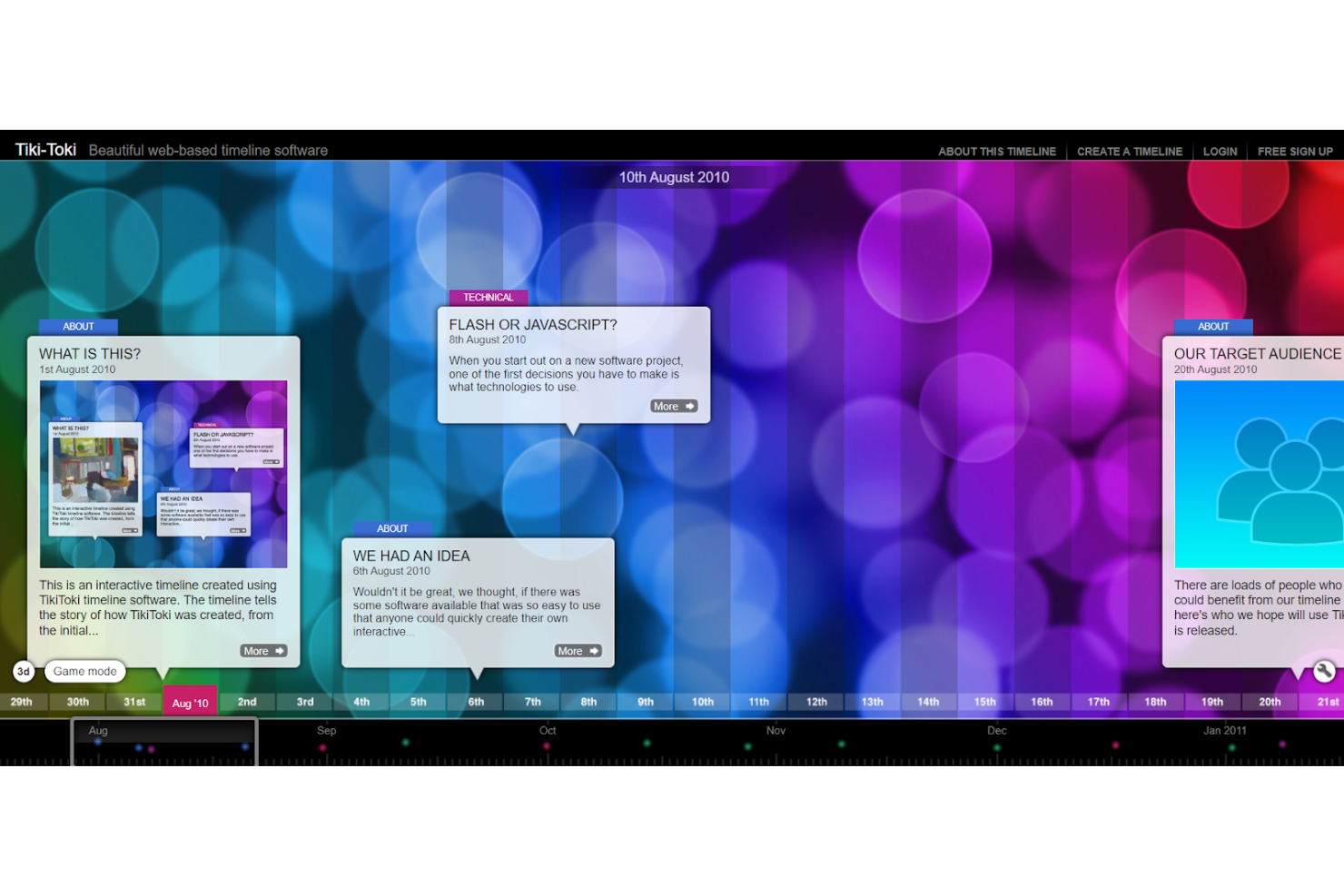This screenshot has height=896, width=1344.
Task: Click the Tiki-Toki logo
Action: (x=45, y=150)
